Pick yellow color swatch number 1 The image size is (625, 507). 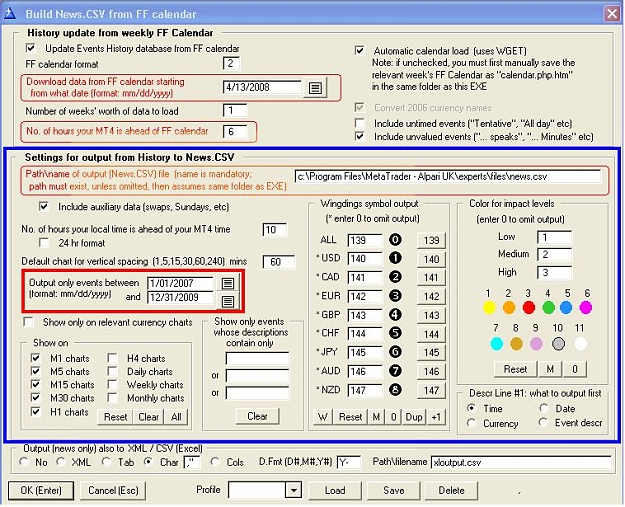pos(489,308)
